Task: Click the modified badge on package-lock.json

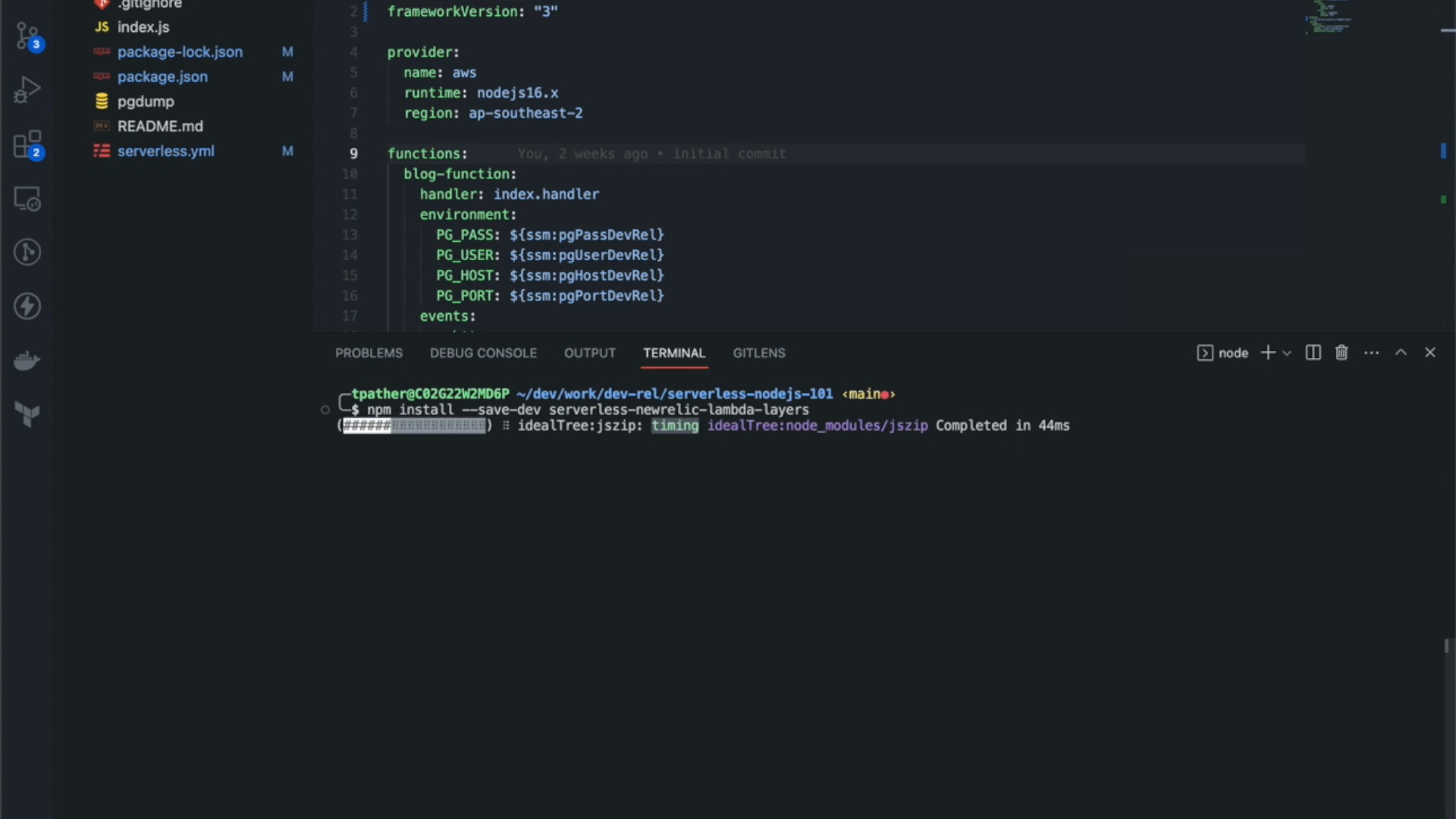Action: click(x=287, y=52)
